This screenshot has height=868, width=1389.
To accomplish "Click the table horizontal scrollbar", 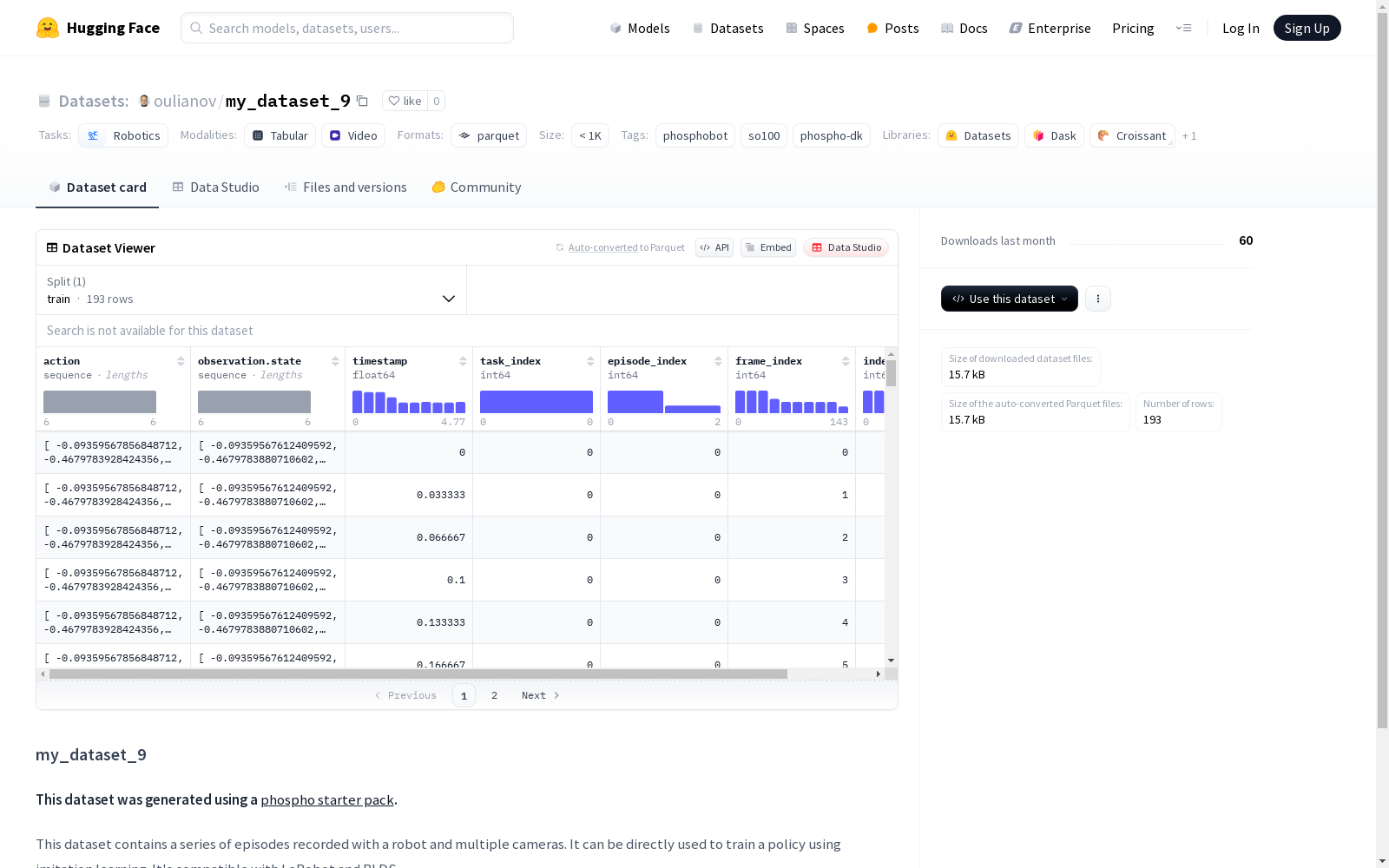I will click(418, 674).
